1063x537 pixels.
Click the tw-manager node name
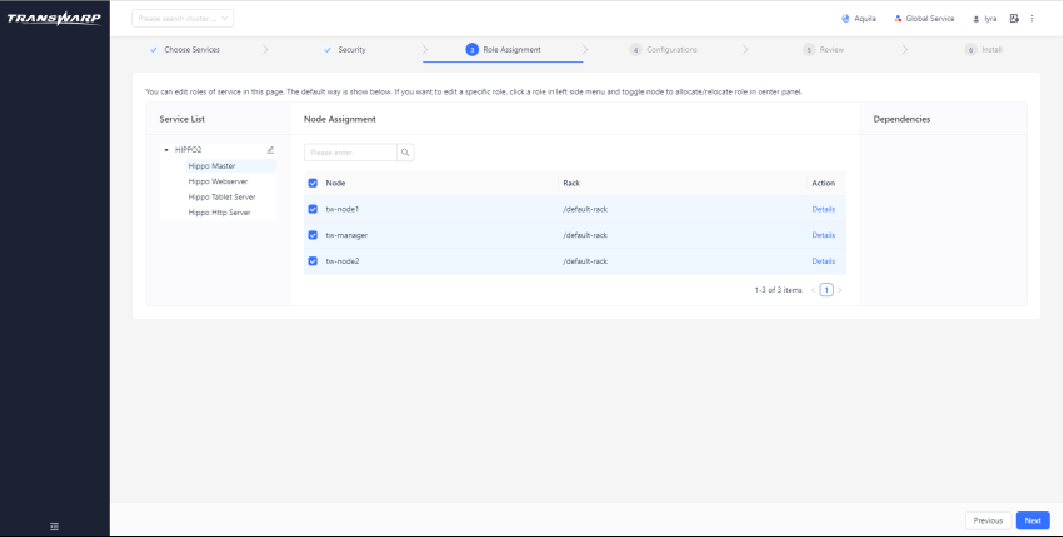click(x=346, y=235)
